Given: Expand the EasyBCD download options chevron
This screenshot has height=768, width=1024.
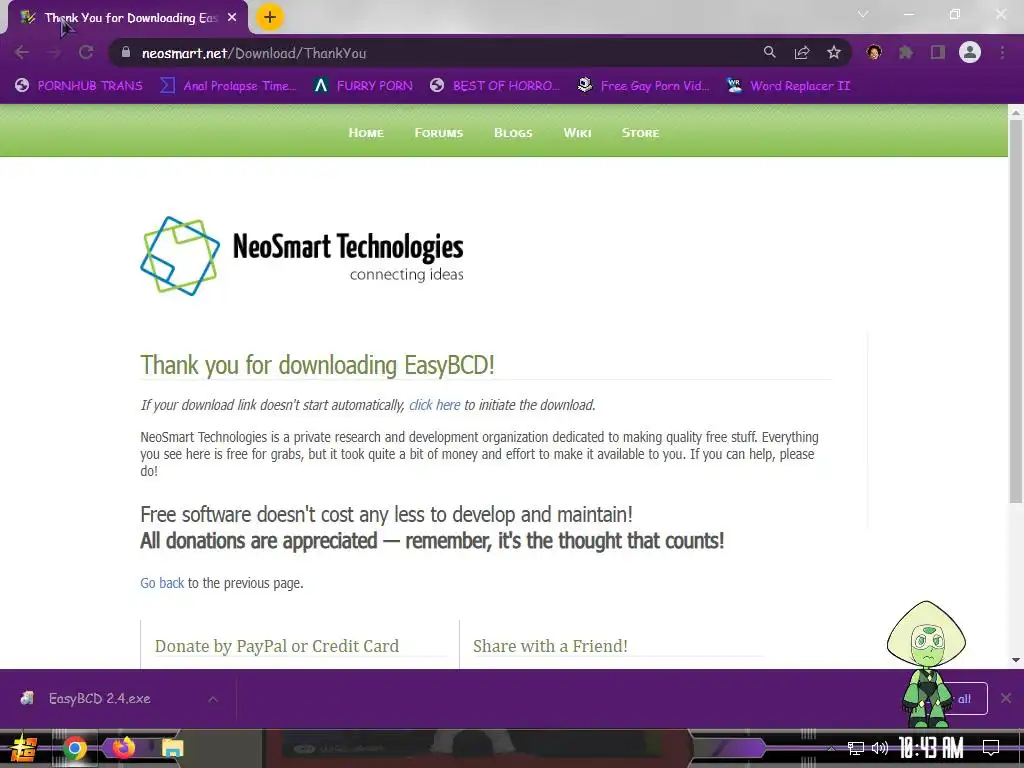Looking at the screenshot, I should click(x=213, y=699).
